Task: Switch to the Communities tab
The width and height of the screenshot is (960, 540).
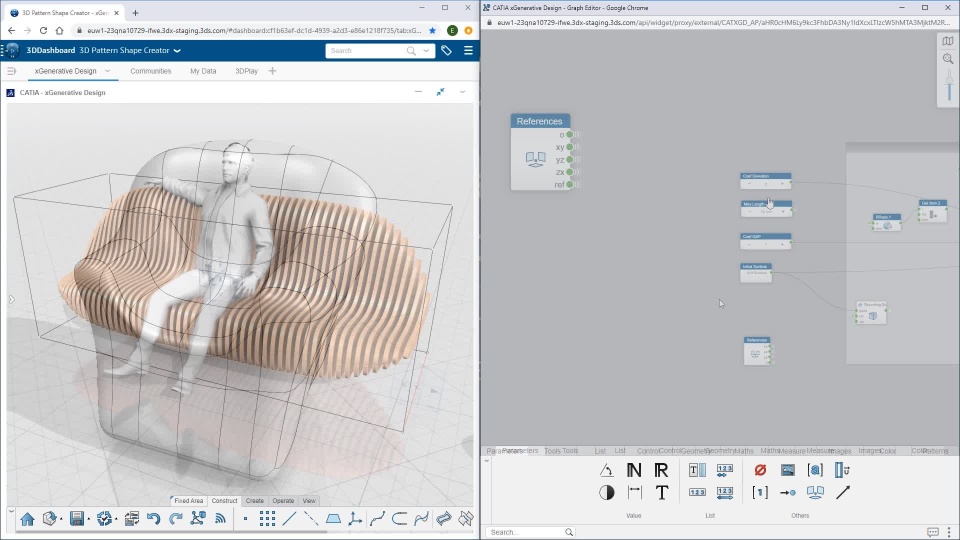Action: [150, 71]
